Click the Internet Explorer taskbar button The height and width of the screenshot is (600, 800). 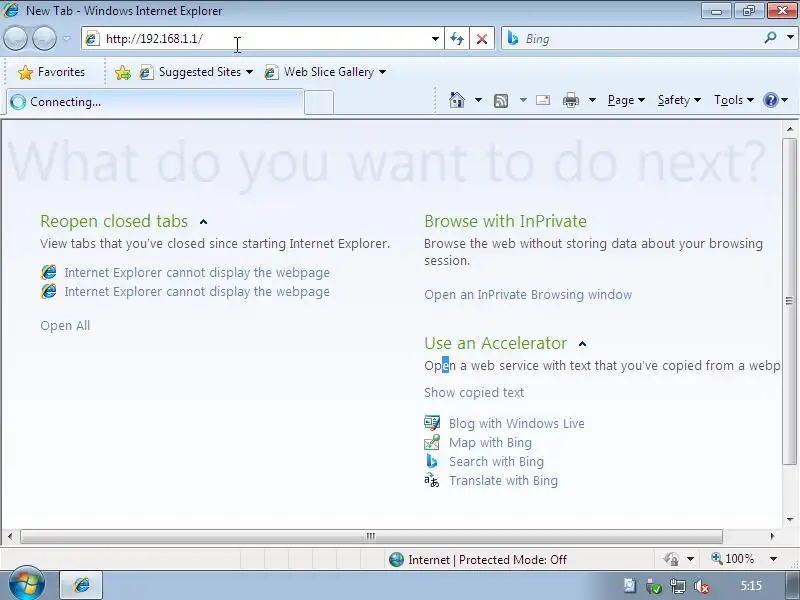(82, 585)
